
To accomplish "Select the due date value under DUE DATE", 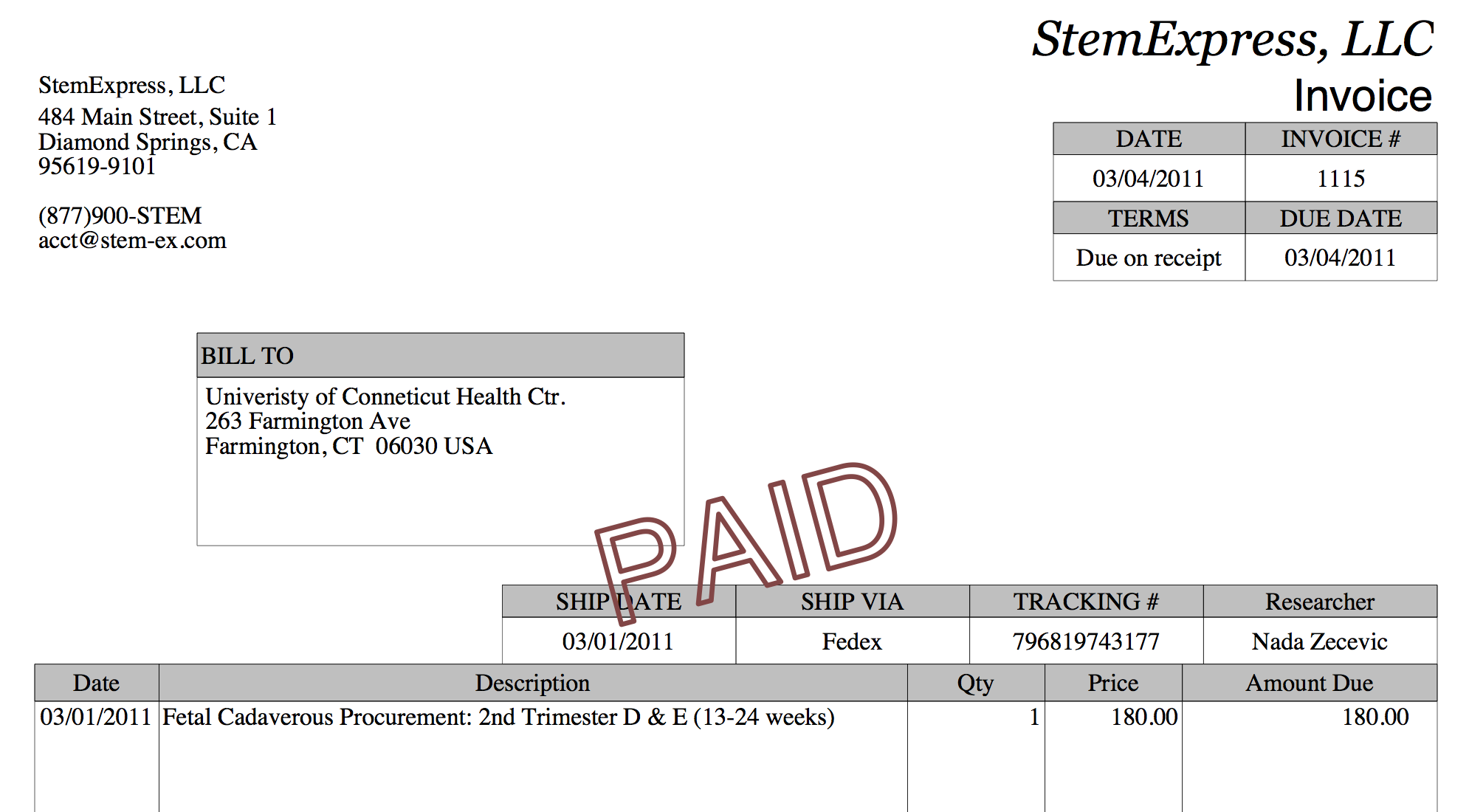I will pos(1341,258).
